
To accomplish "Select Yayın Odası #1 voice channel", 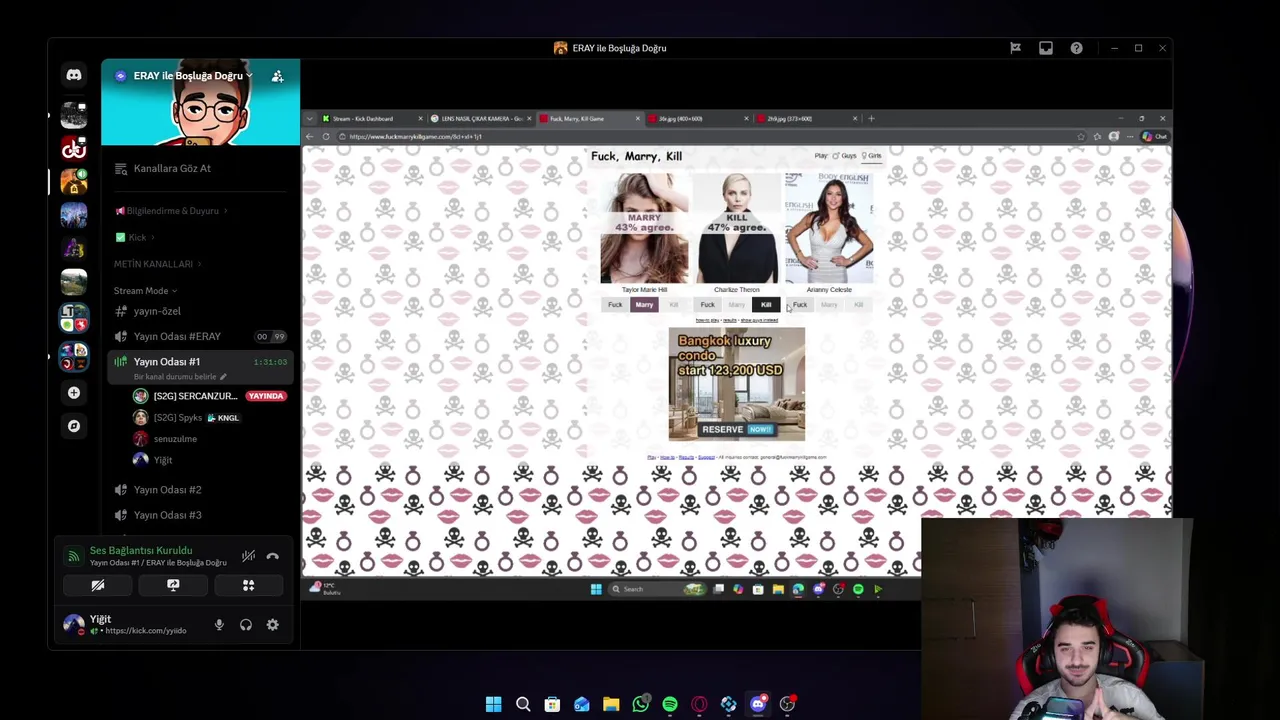I will click(x=200, y=362).
